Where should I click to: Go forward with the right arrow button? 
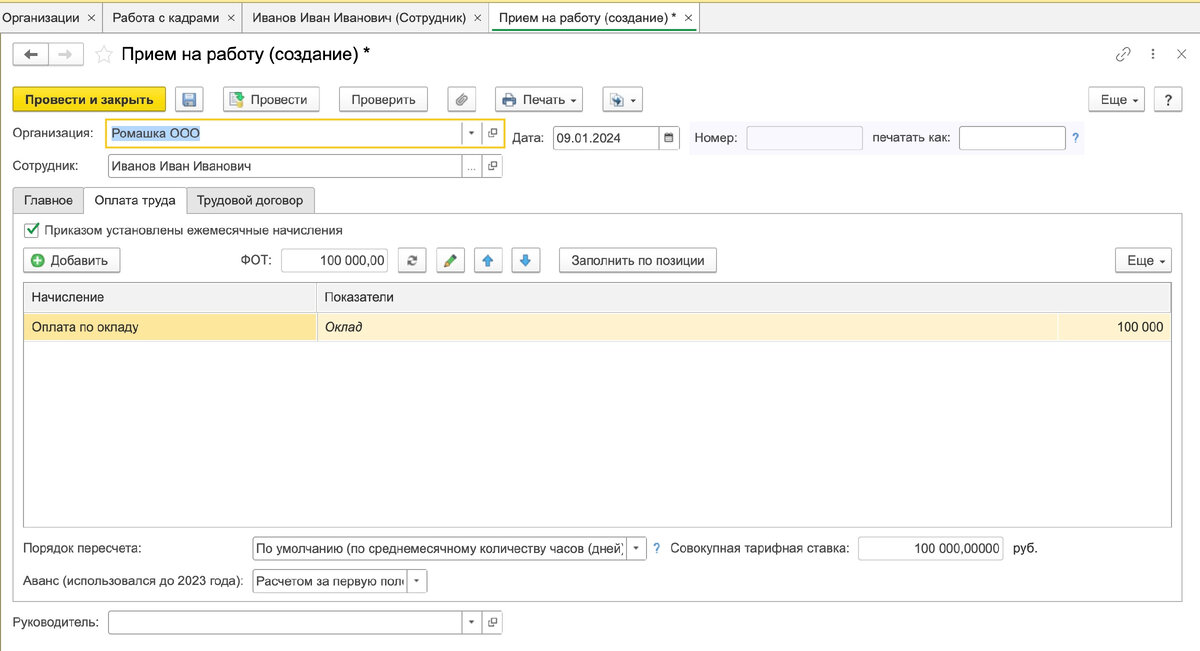point(64,55)
